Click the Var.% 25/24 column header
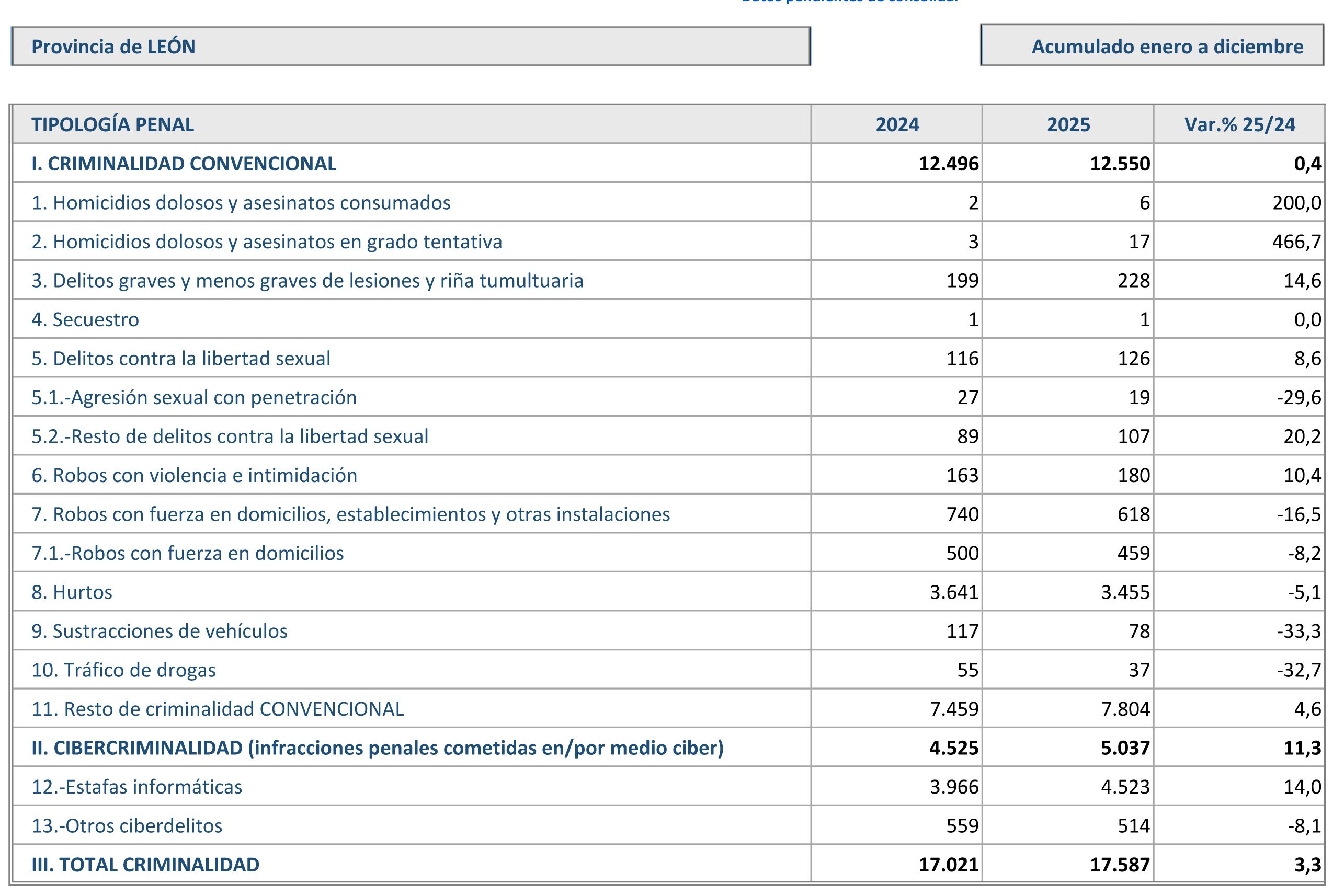The height and width of the screenshot is (896, 1344). pyautogui.click(x=1239, y=124)
